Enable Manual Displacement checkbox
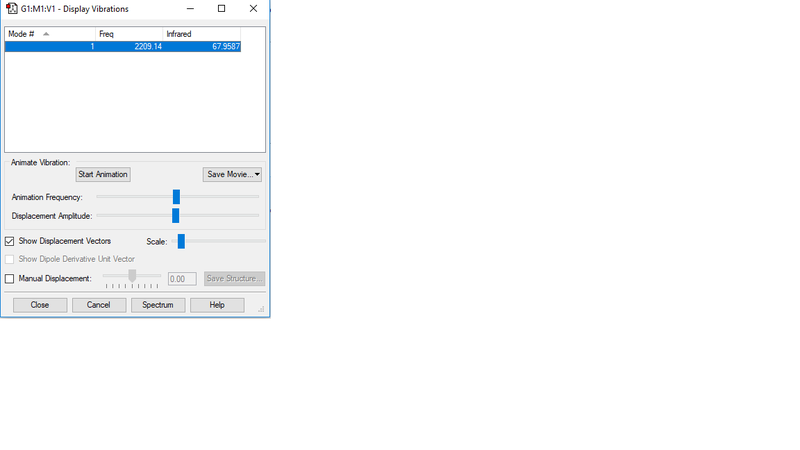 (10, 279)
